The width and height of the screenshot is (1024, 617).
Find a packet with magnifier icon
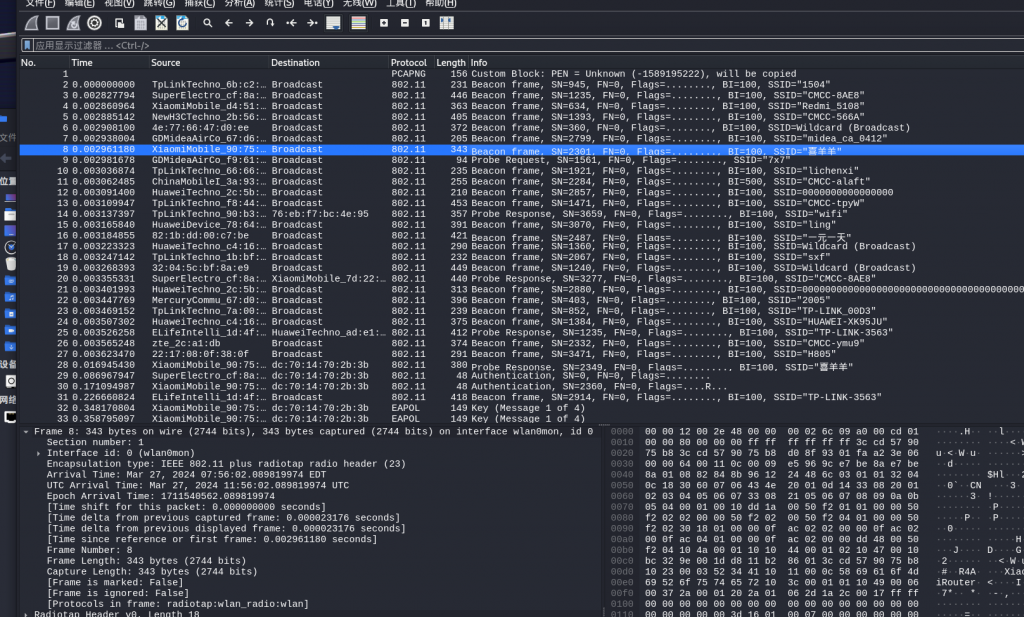point(208,23)
